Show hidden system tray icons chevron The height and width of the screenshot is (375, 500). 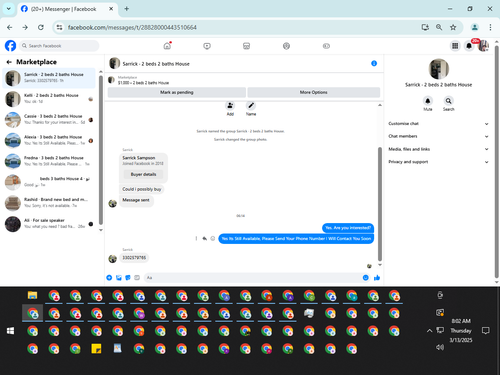[x=429, y=331]
